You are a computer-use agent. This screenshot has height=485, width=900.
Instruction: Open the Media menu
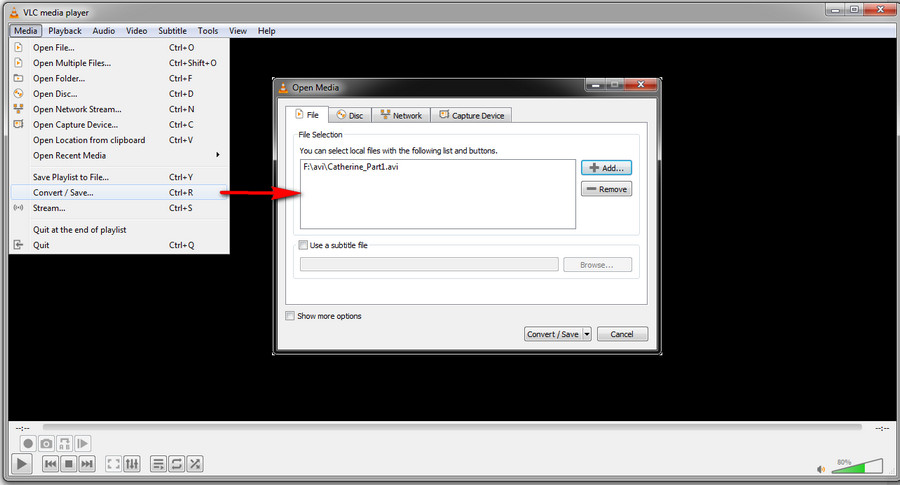point(25,30)
